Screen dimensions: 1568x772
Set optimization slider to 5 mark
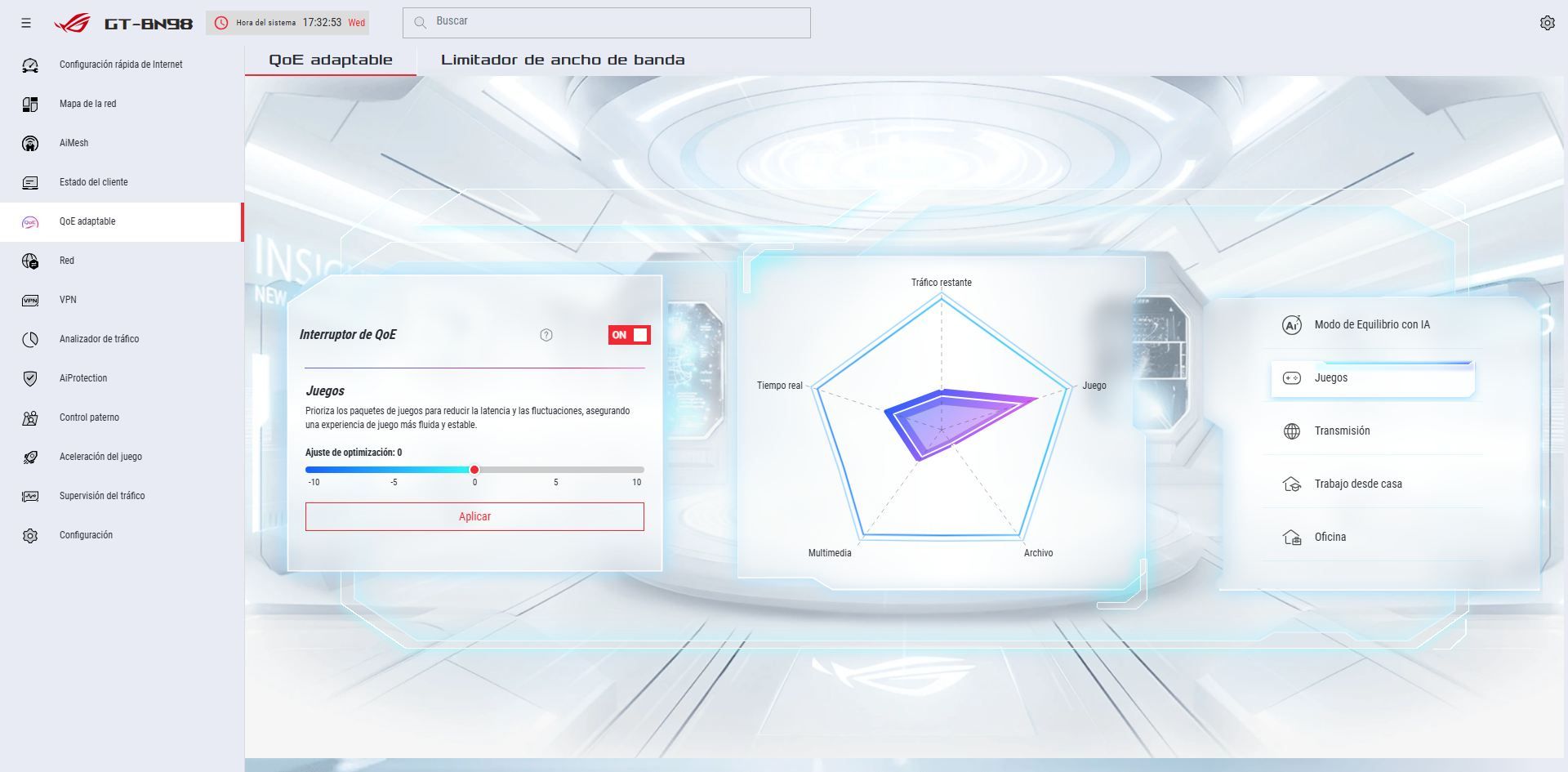[x=556, y=470]
